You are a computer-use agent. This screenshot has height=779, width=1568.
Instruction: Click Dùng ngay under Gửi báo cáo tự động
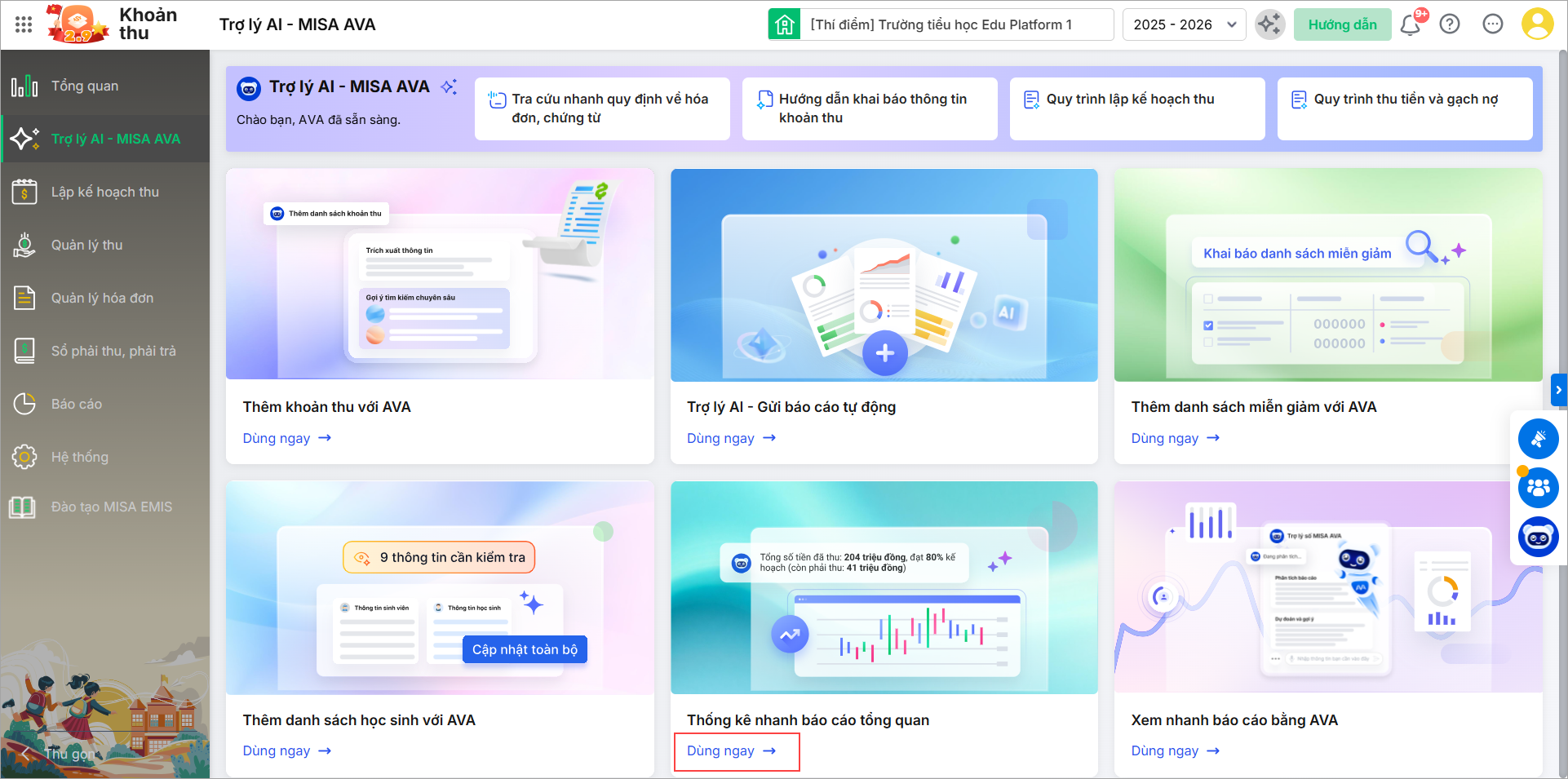pos(731,438)
